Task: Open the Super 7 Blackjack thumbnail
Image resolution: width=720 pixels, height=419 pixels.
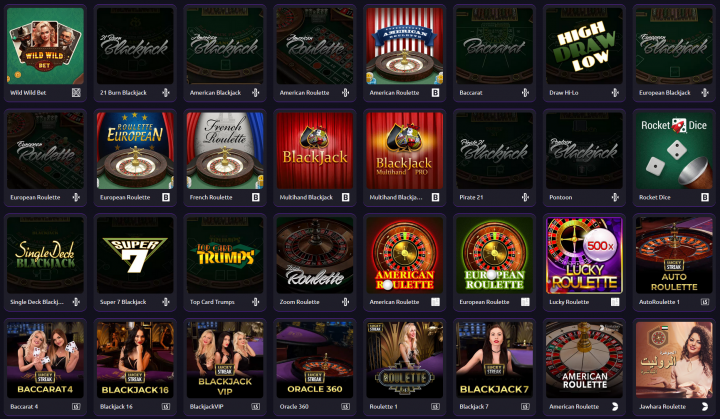Action: [x=135, y=255]
